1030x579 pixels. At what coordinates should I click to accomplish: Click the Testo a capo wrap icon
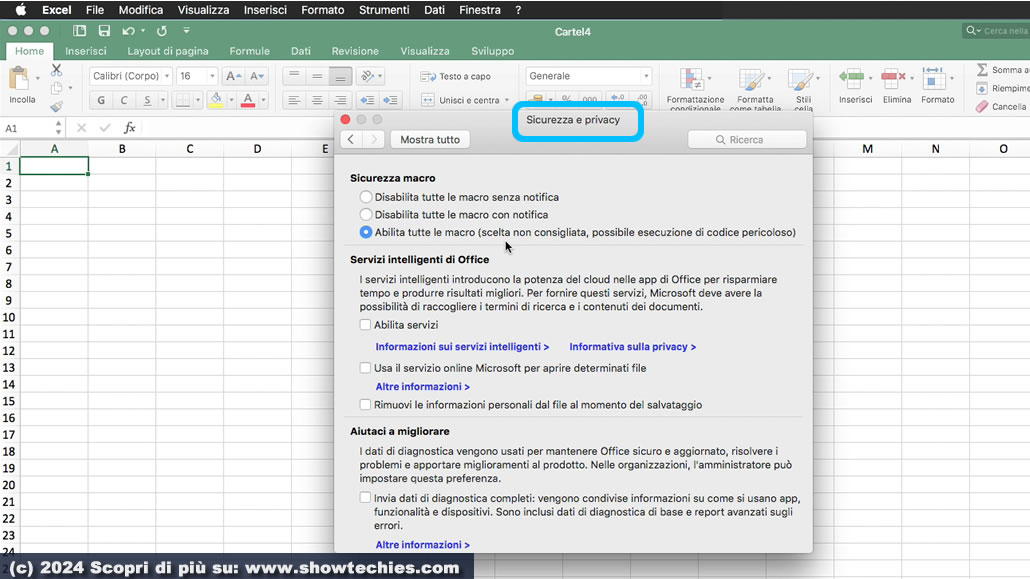[x=428, y=76]
